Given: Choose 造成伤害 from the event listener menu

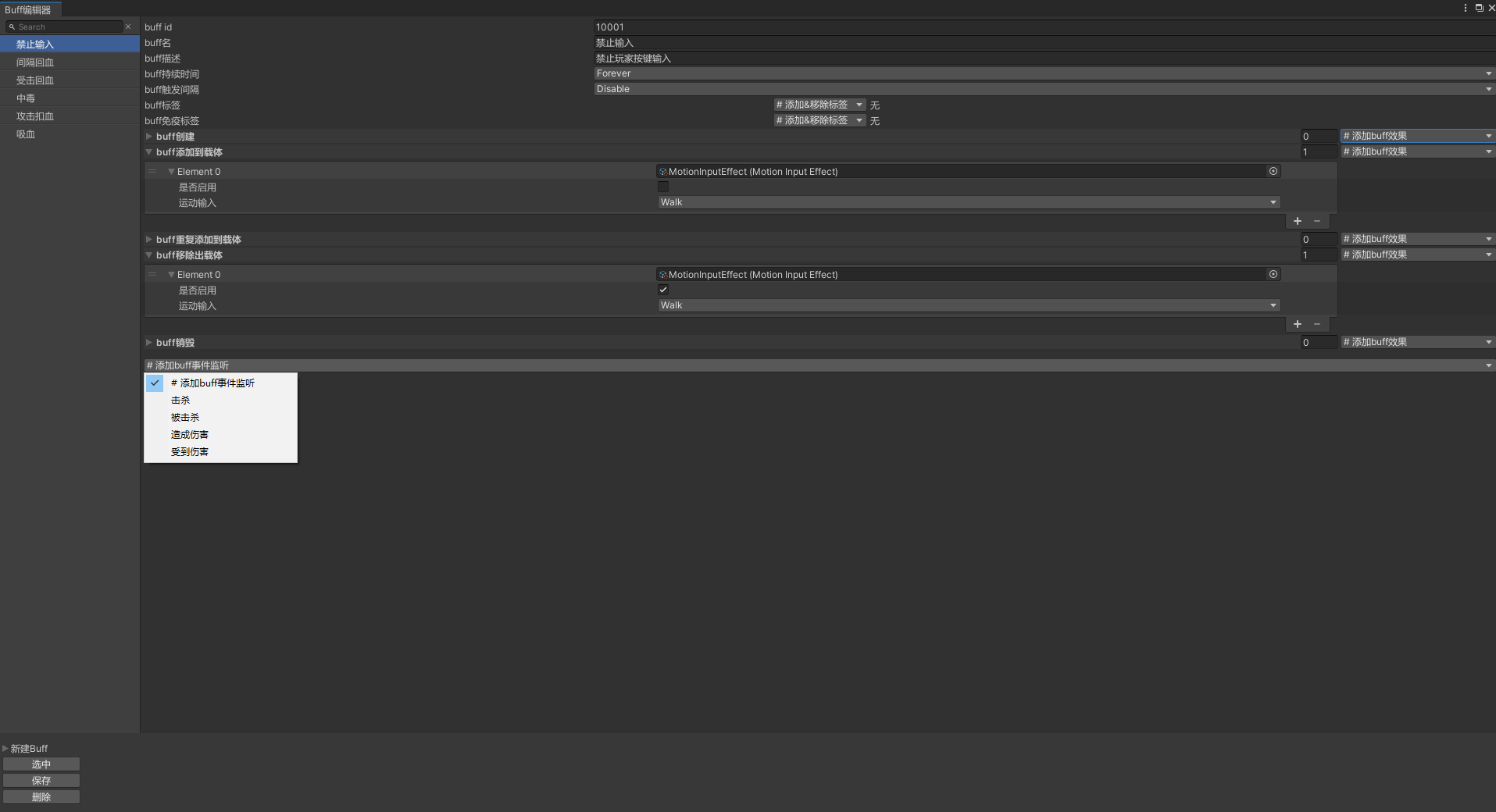Looking at the screenshot, I should click(x=220, y=434).
